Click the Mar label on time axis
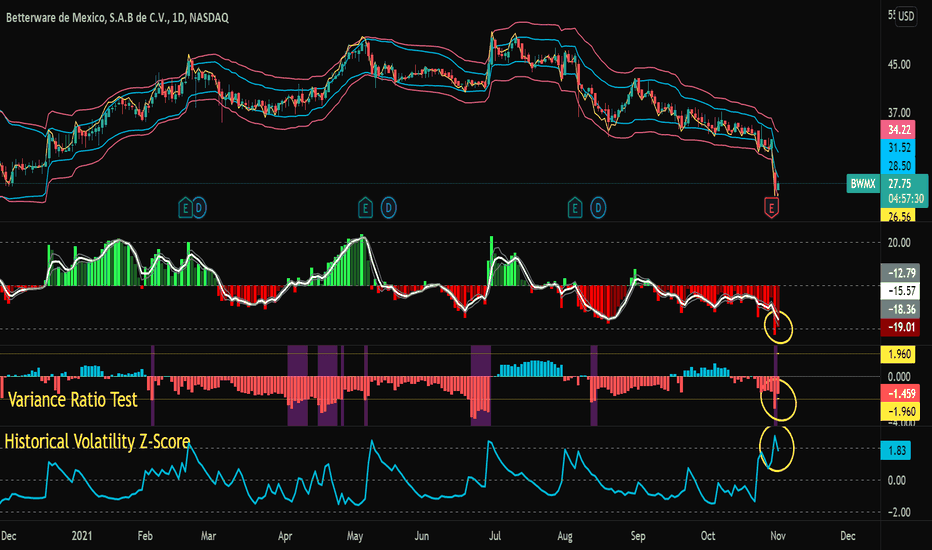Image resolution: width=932 pixels, height=550 pixels. tap(208, 536)
